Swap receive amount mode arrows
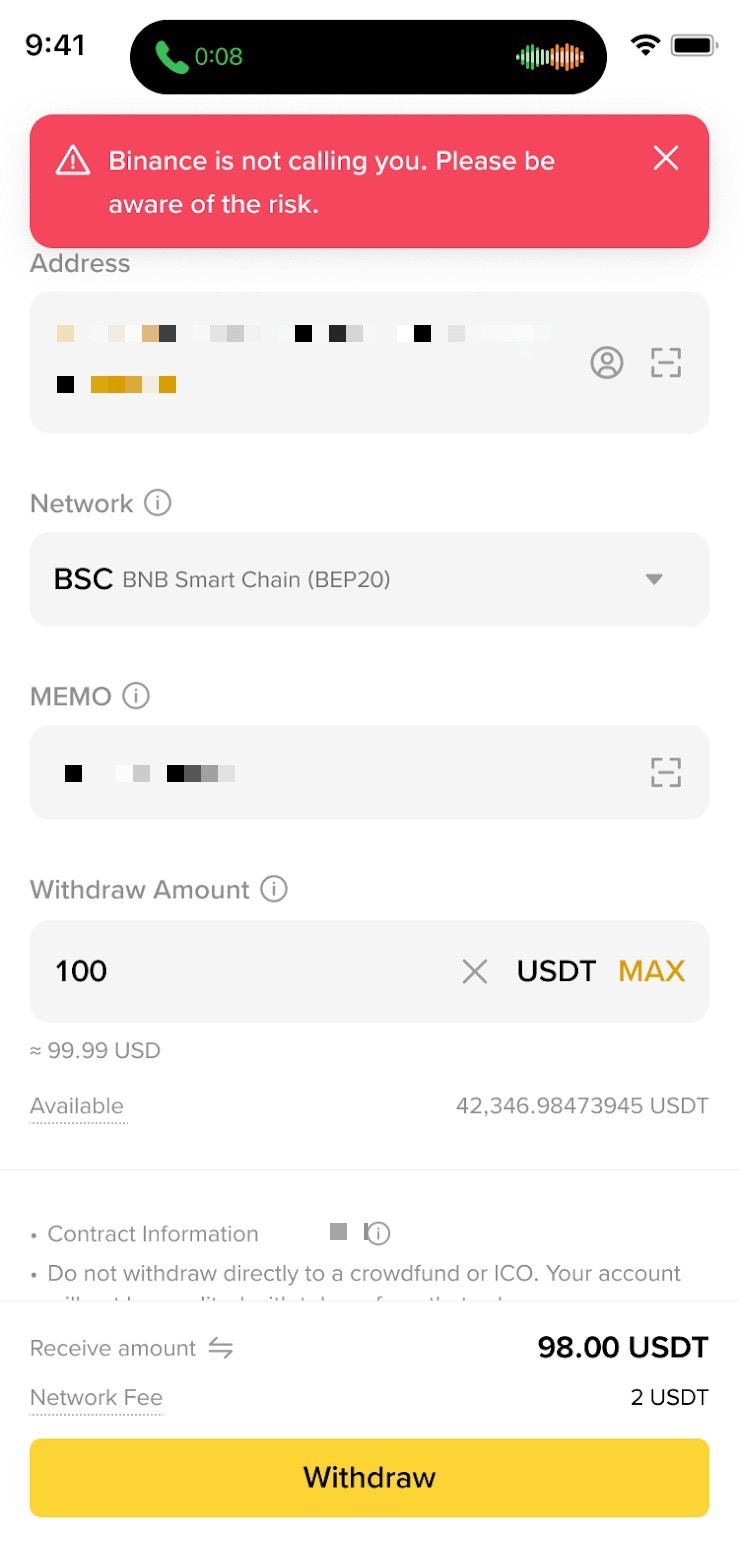Viewport: 739px width, 1541px height. click(220, 1348)
